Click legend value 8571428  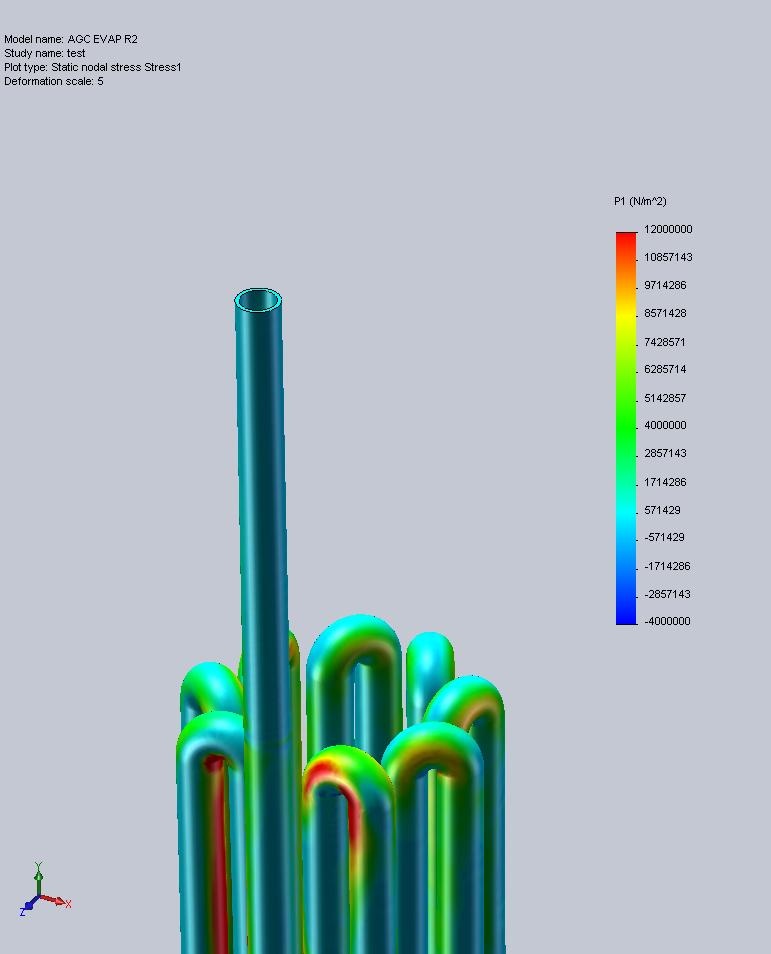pyautogui.click(x=665, y=313)
